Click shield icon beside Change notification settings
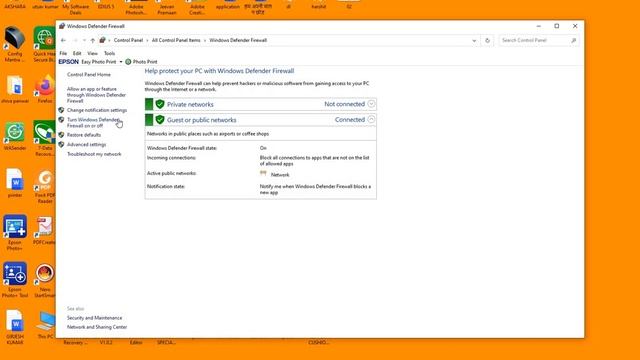 click(61, 110)
